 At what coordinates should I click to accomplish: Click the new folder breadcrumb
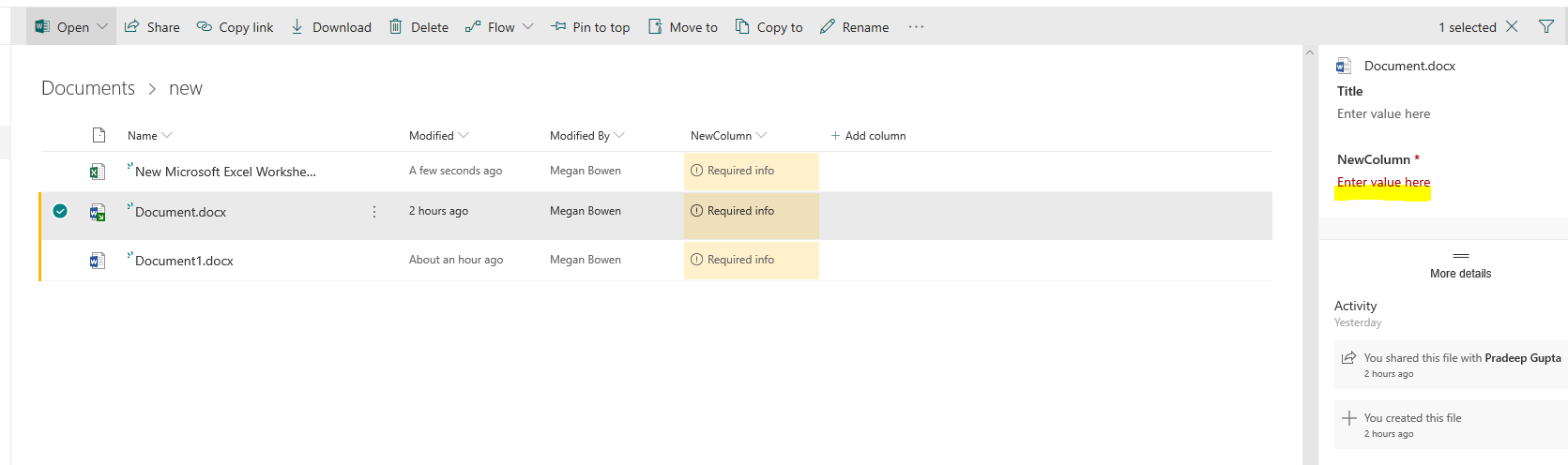click(186, 88)
